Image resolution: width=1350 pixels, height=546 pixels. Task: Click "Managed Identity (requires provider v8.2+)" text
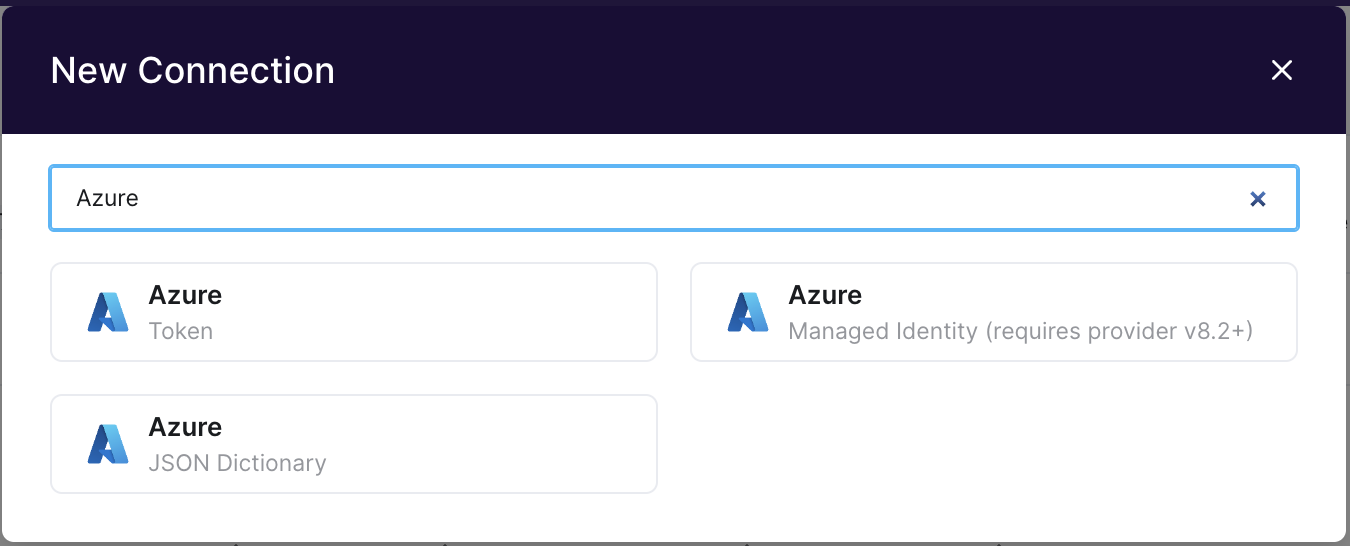coord(1020,331)
